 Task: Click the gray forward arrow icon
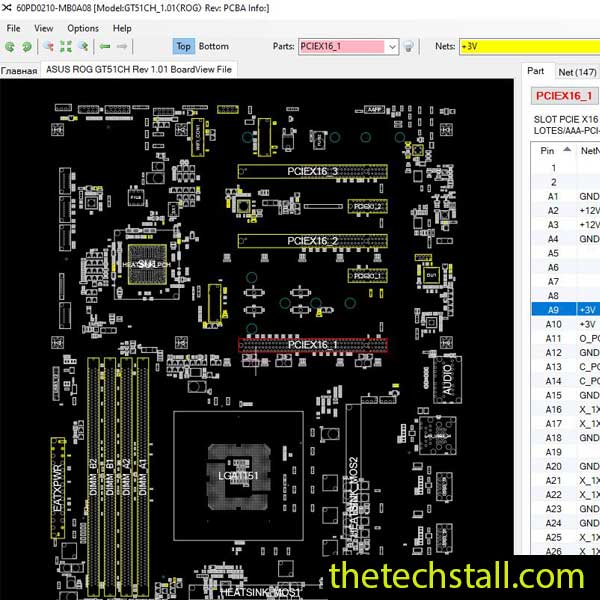(x=122, y=46)
